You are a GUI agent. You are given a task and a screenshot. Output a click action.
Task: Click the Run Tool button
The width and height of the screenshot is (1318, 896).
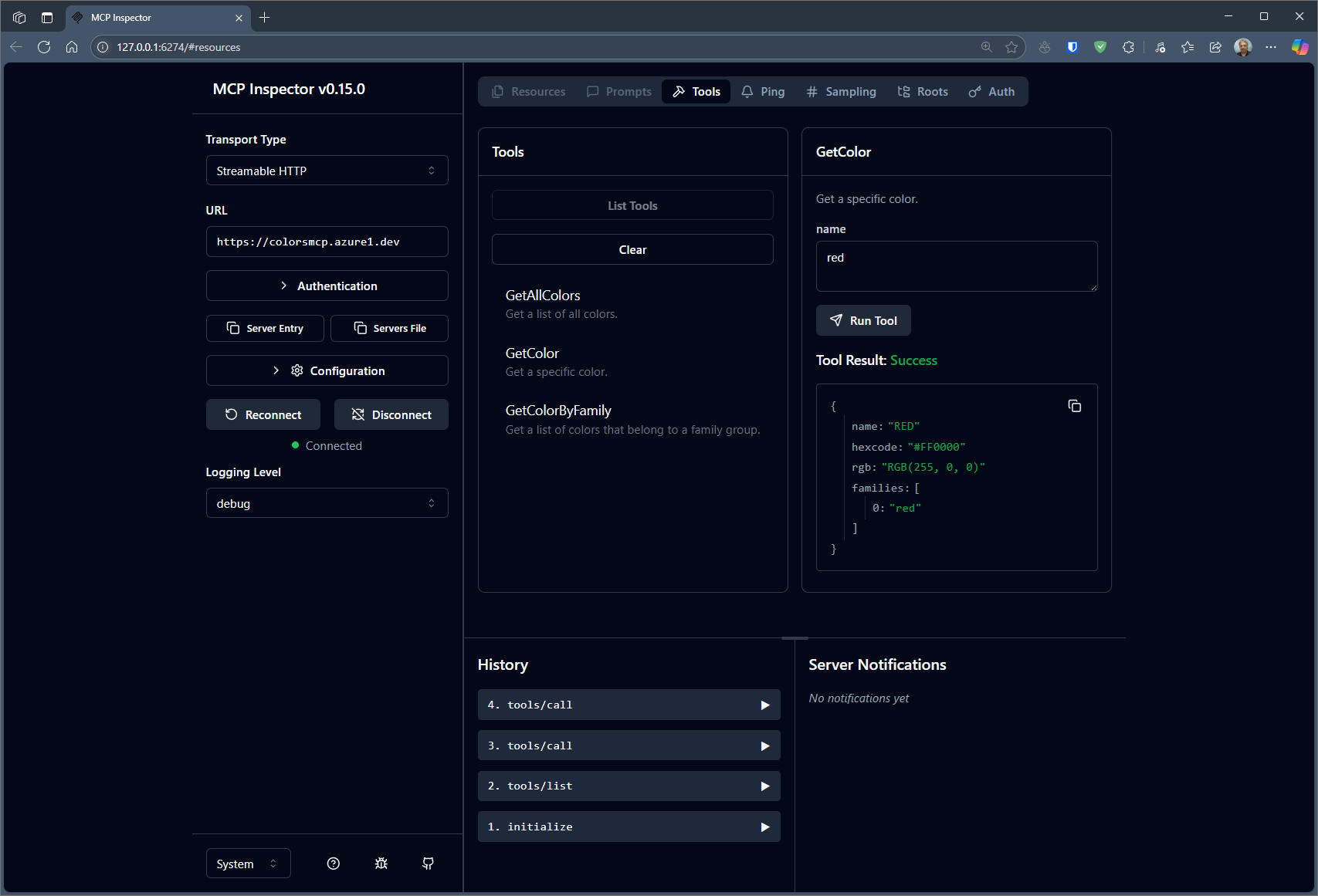pyautogui.click(x=863, y=320)
